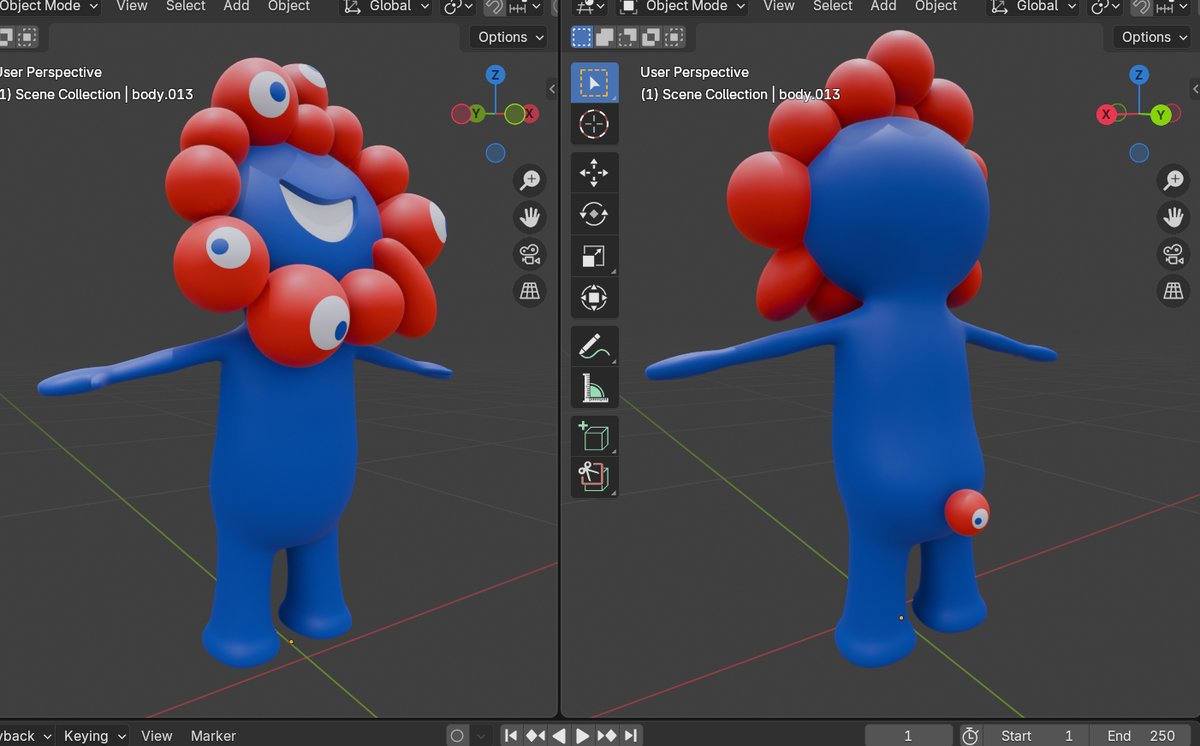
Task: Choose the Move tool
Action: coord(594,173)
